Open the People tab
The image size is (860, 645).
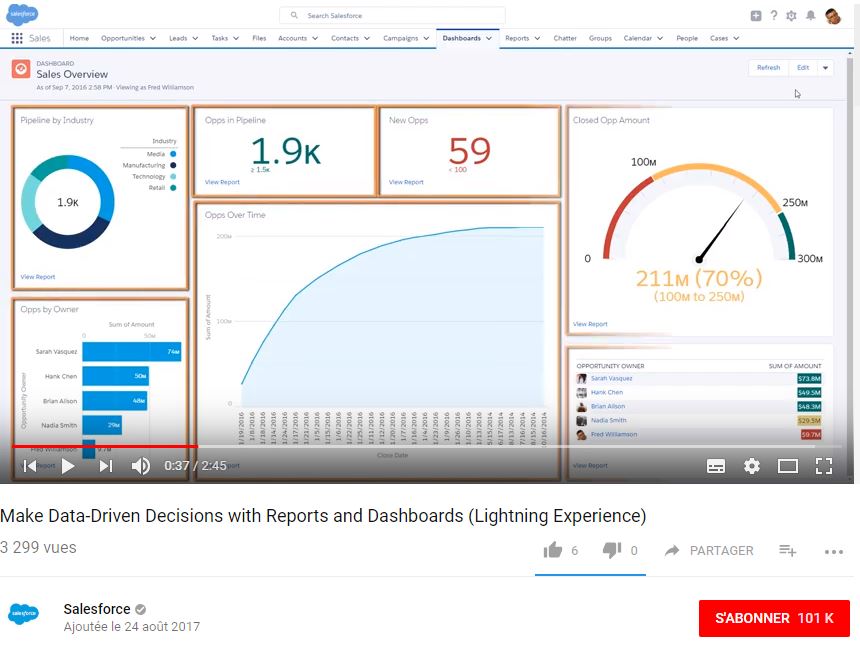[687, 38]
